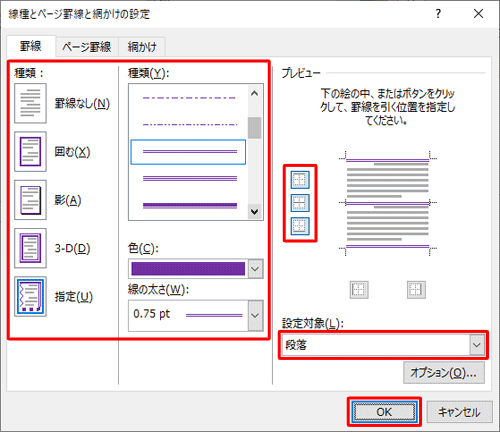Viewport: 500px width, 432px height.
Task: Click the middle border line in preview diagram
Action: tap(388, 203)
